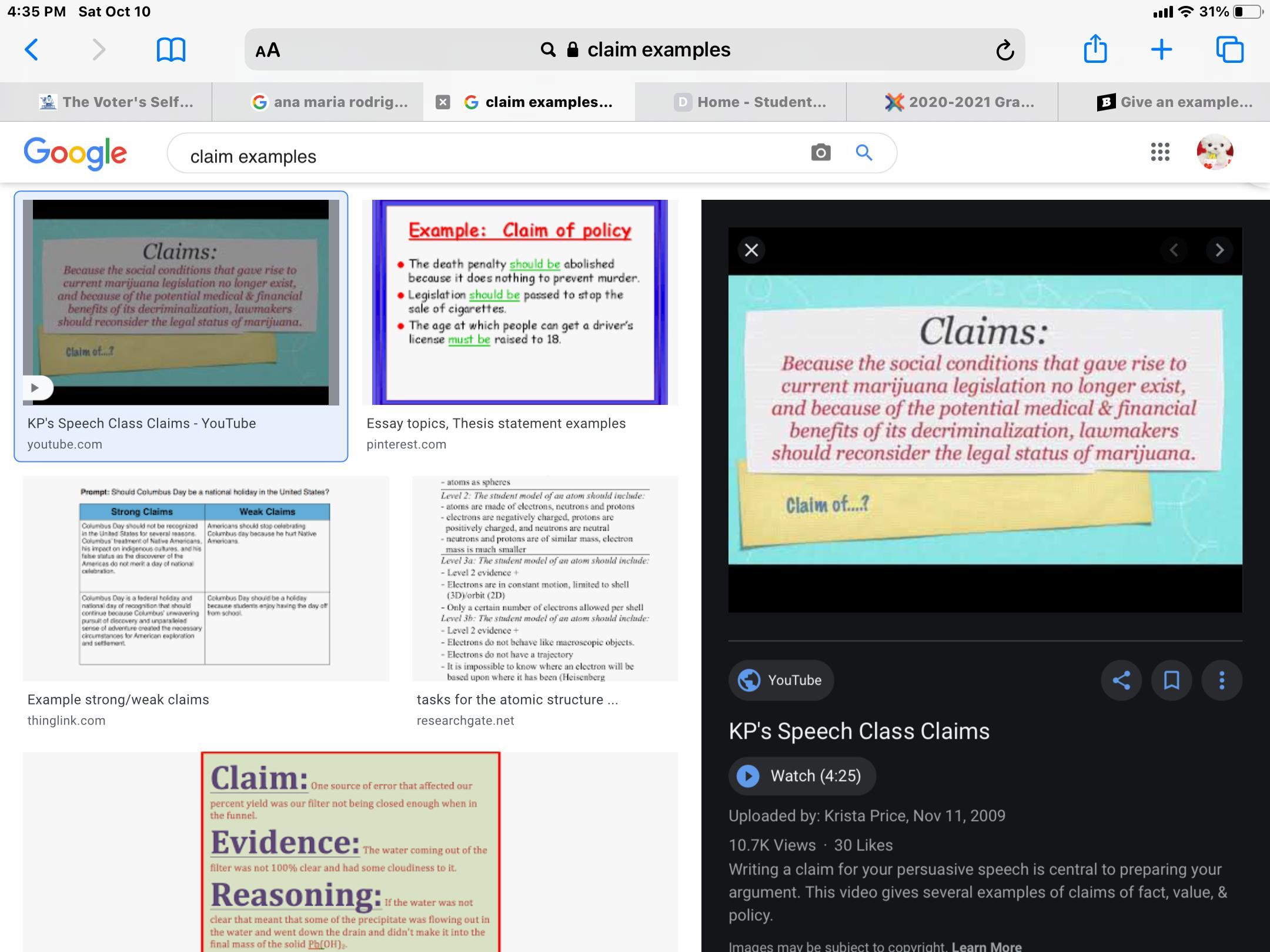Screen dimensions: 1270x952
Task: Visit the YouTube source chip
Action: tap(781, 680)
